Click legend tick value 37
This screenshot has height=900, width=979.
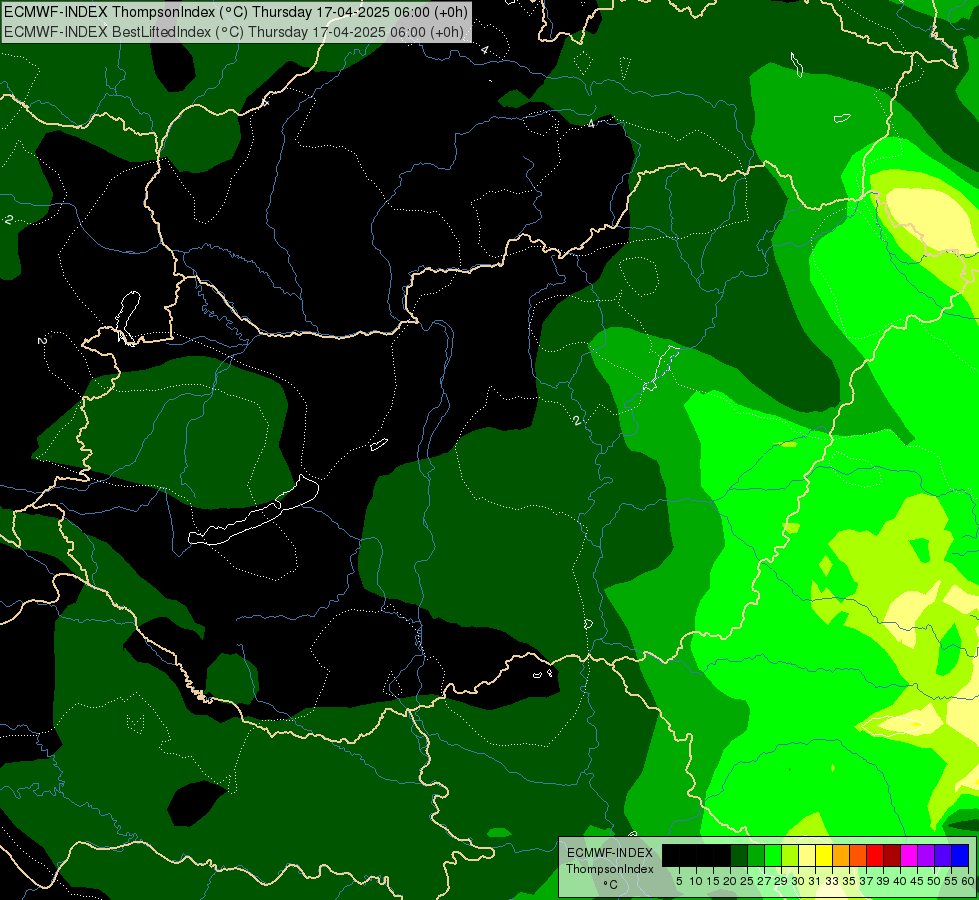click(x=867, y=881)
